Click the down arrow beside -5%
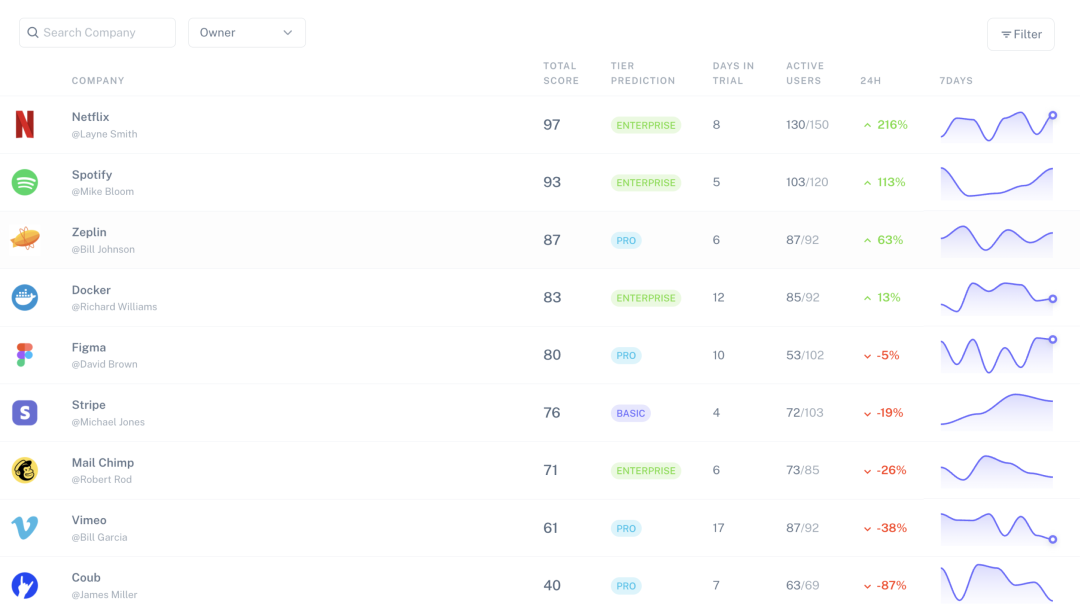Screen dimensions: 1080x609 pyautogui.click(x=867, y=356)
